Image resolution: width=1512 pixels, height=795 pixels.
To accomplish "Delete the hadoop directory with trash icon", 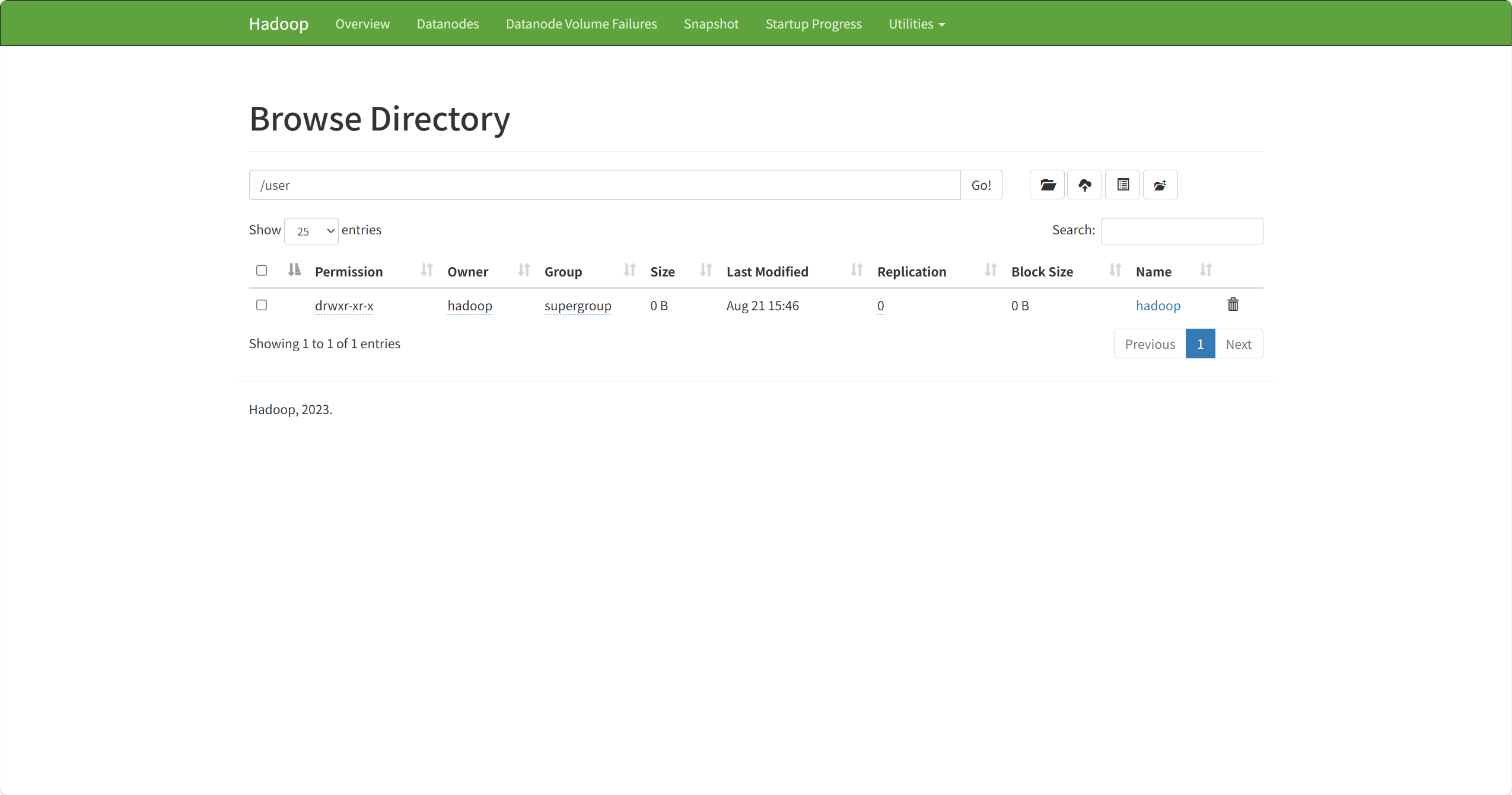I will (1233, 305).
